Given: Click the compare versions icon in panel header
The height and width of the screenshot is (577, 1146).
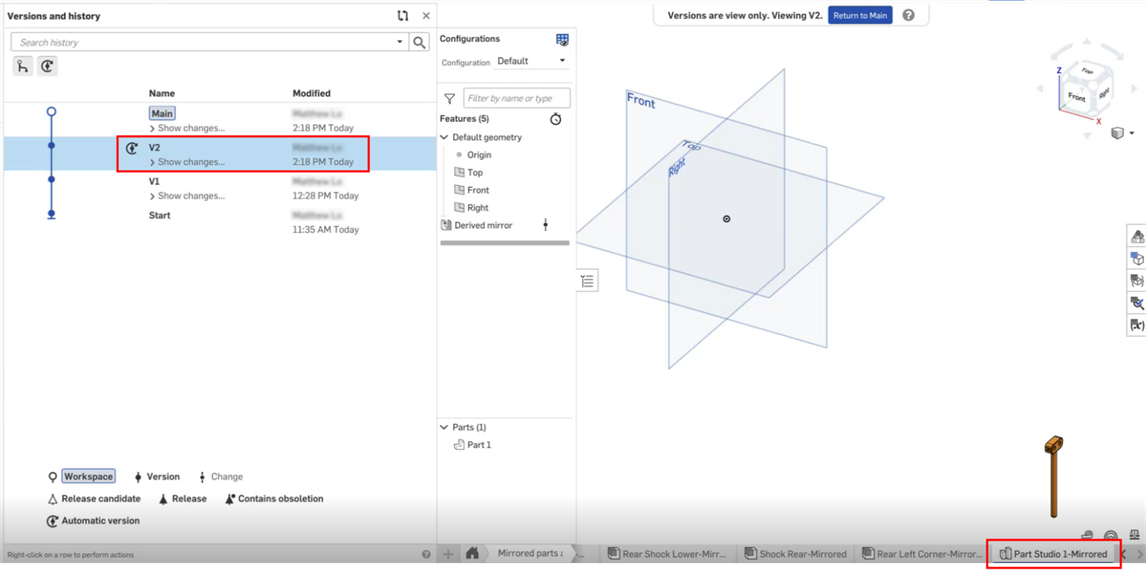Looking at the screenshot, I should [x=402, y=16].
